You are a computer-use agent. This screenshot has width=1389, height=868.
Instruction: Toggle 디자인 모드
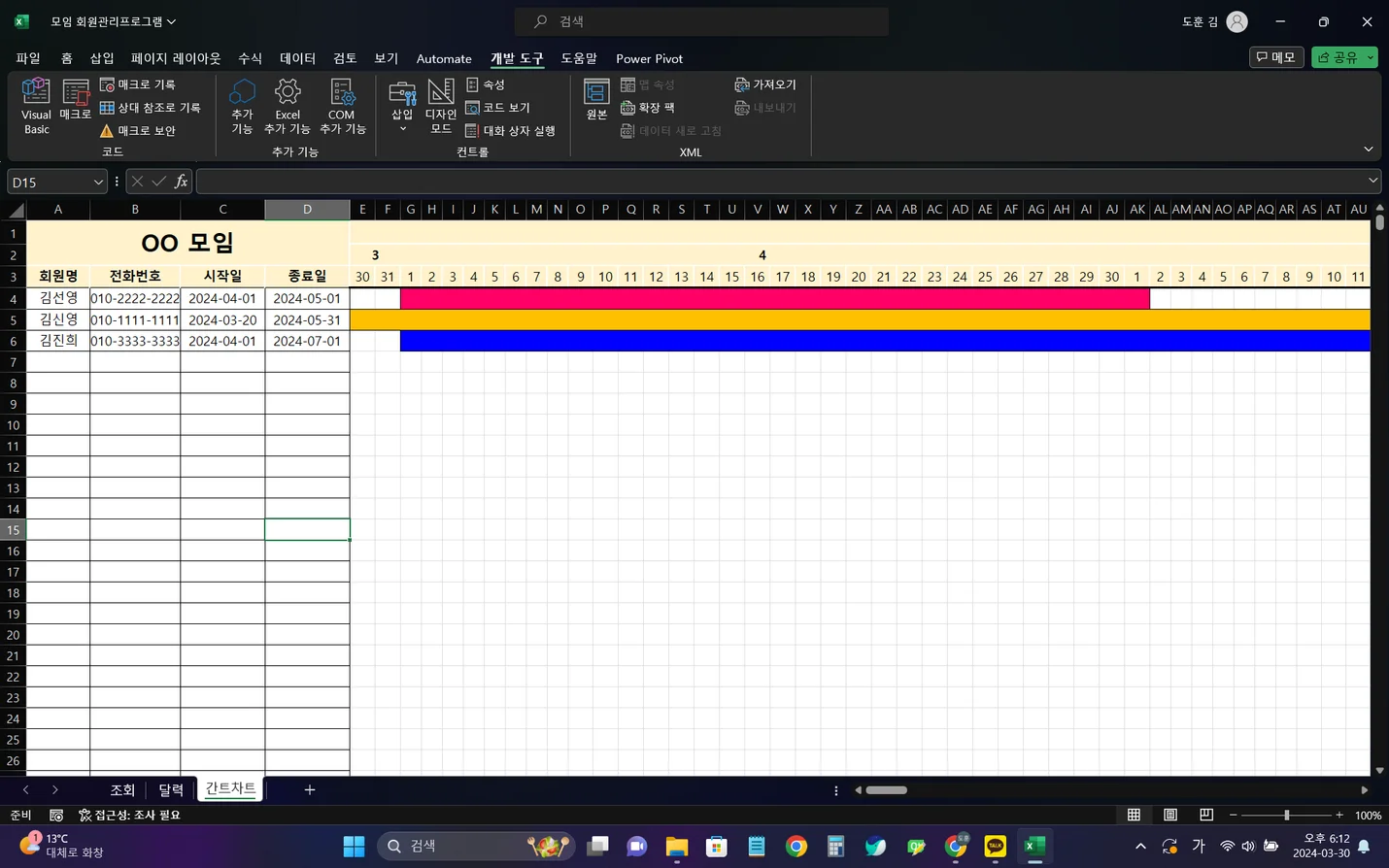(441, 107)
